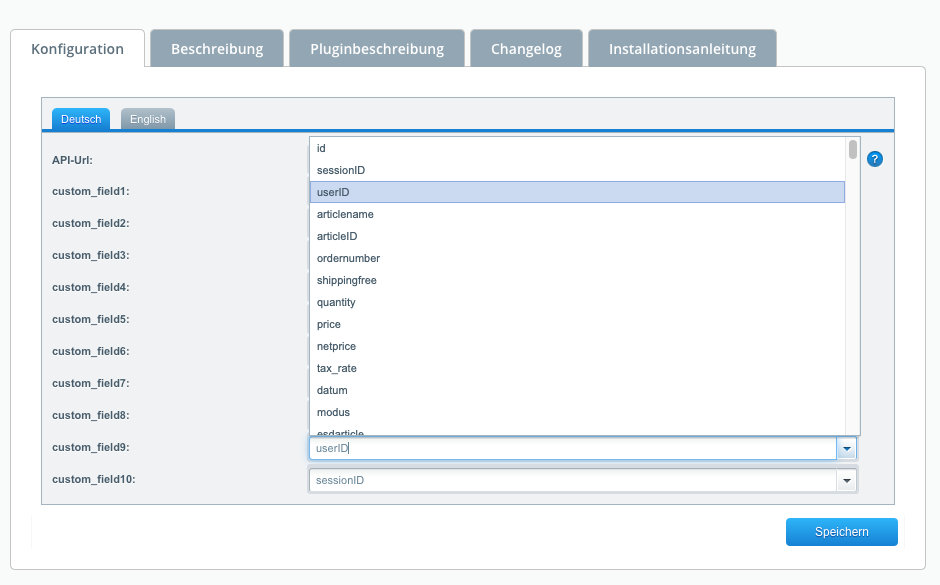
Task: Expand the custom_field10 dropdown arrow
Action: click(847, 481)
